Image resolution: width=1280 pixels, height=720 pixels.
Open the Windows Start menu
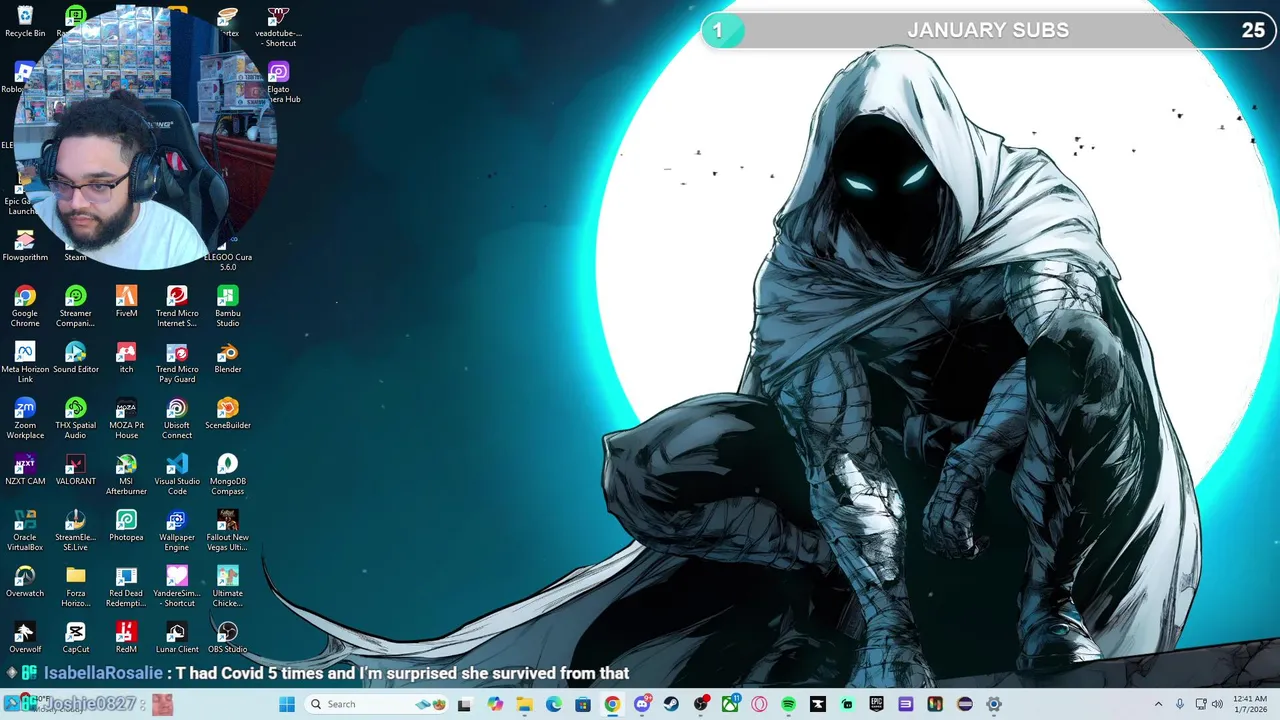(287, 704)
